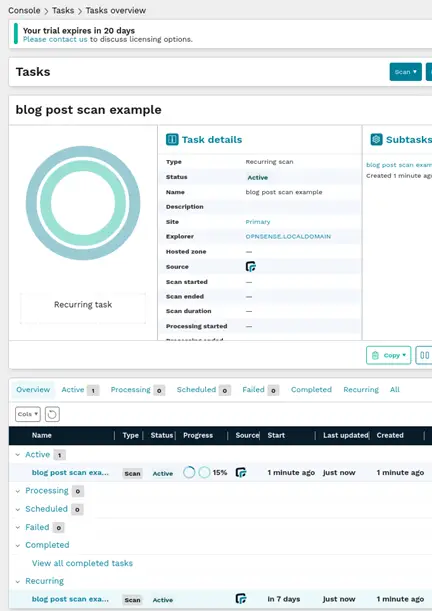
Task: Click source icon in Recurring task row
Action: tap(241, 599)
